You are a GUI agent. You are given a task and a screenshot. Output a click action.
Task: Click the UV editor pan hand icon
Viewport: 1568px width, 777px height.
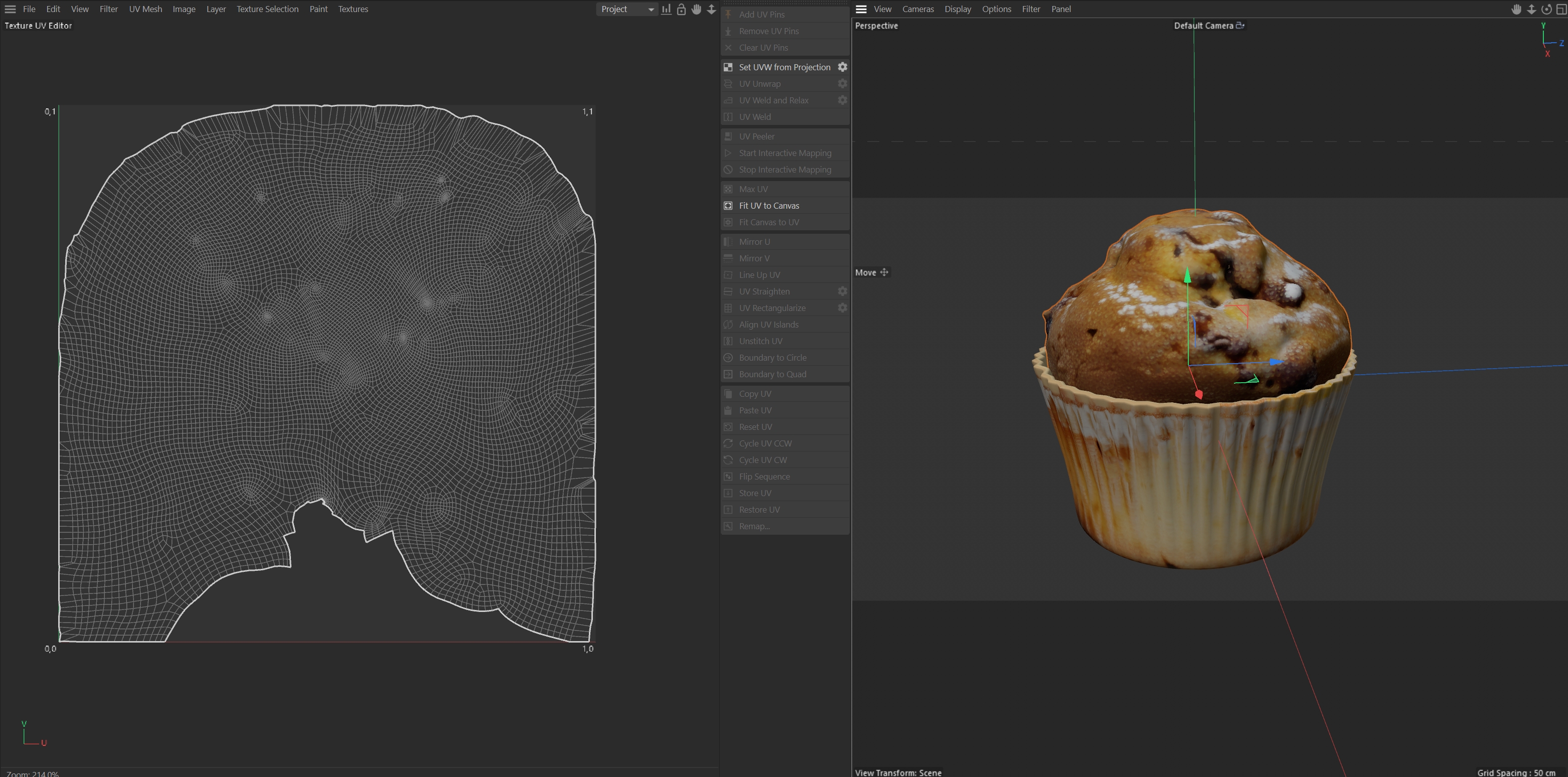coord(696,9)
